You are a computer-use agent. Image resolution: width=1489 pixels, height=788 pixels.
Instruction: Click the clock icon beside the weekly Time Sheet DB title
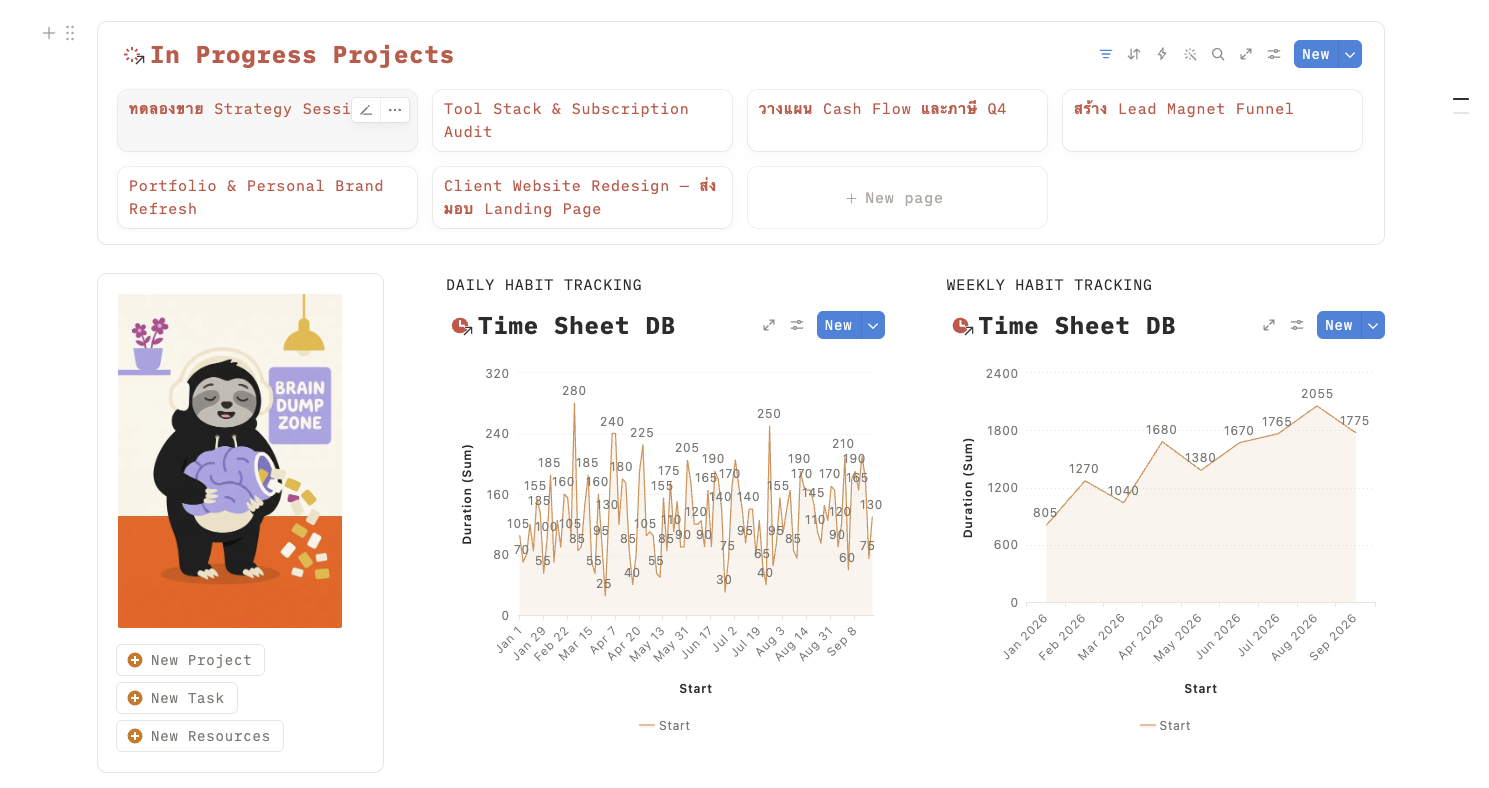[961, 326]
